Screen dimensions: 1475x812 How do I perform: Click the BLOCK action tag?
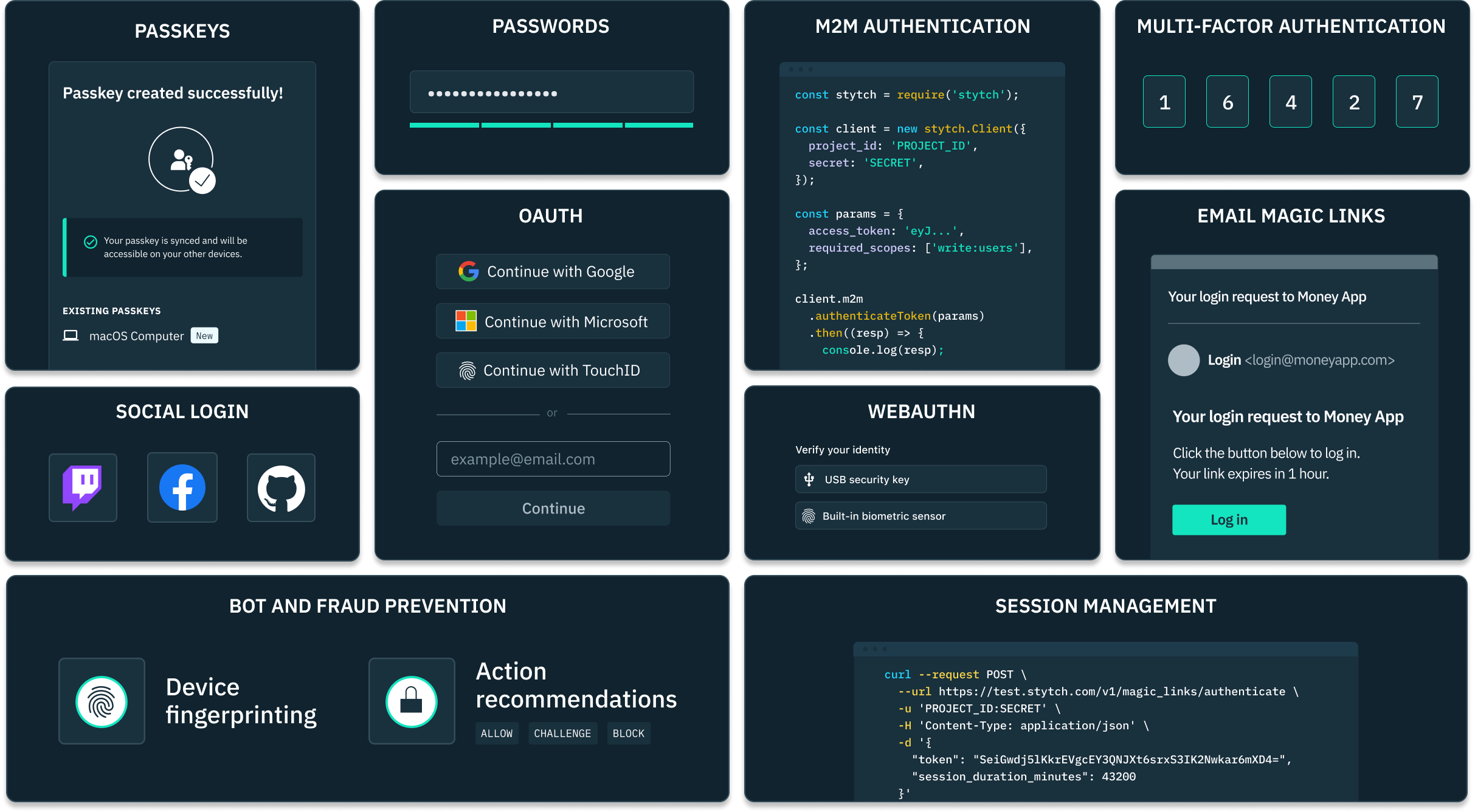(629, 733)
